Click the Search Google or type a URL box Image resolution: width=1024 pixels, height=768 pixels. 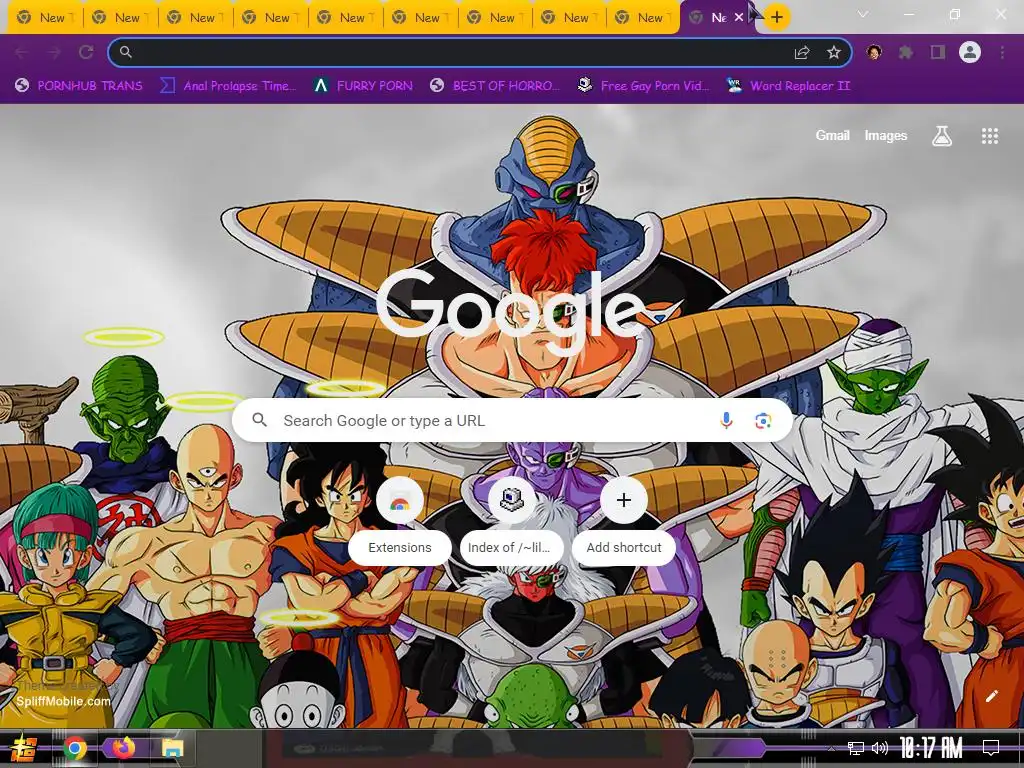512,421
